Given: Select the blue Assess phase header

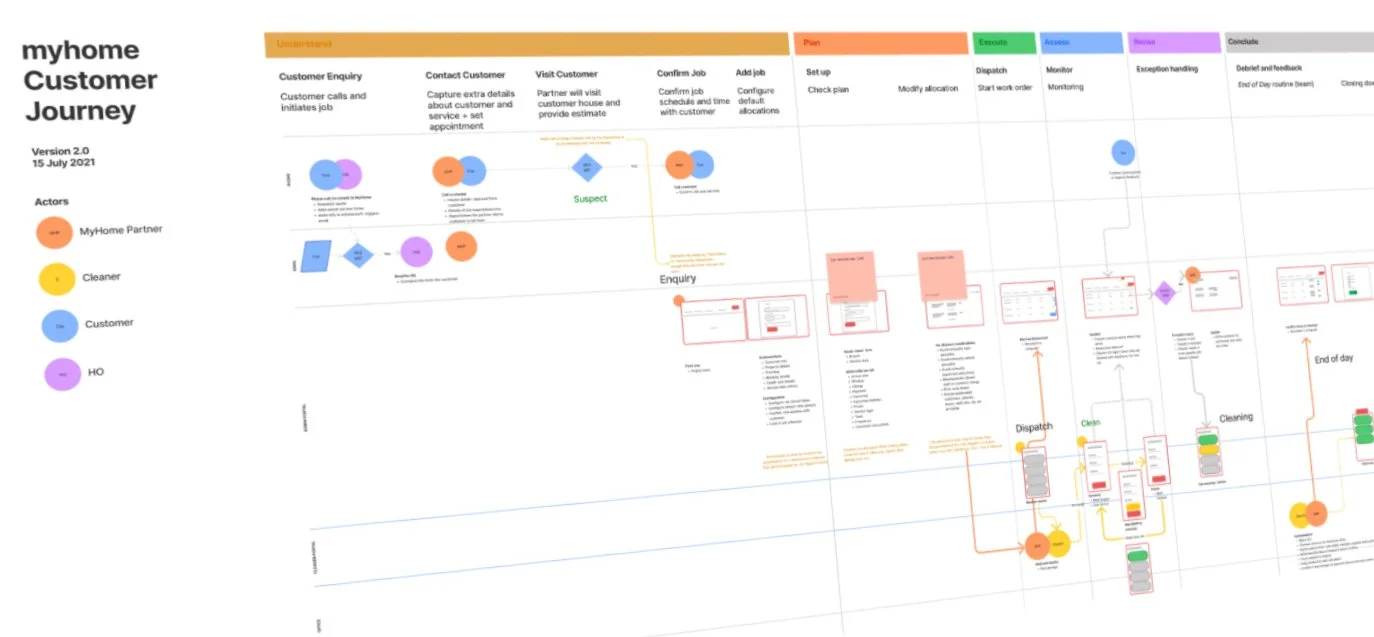Looking at the screenshot, I should 1080,43.
